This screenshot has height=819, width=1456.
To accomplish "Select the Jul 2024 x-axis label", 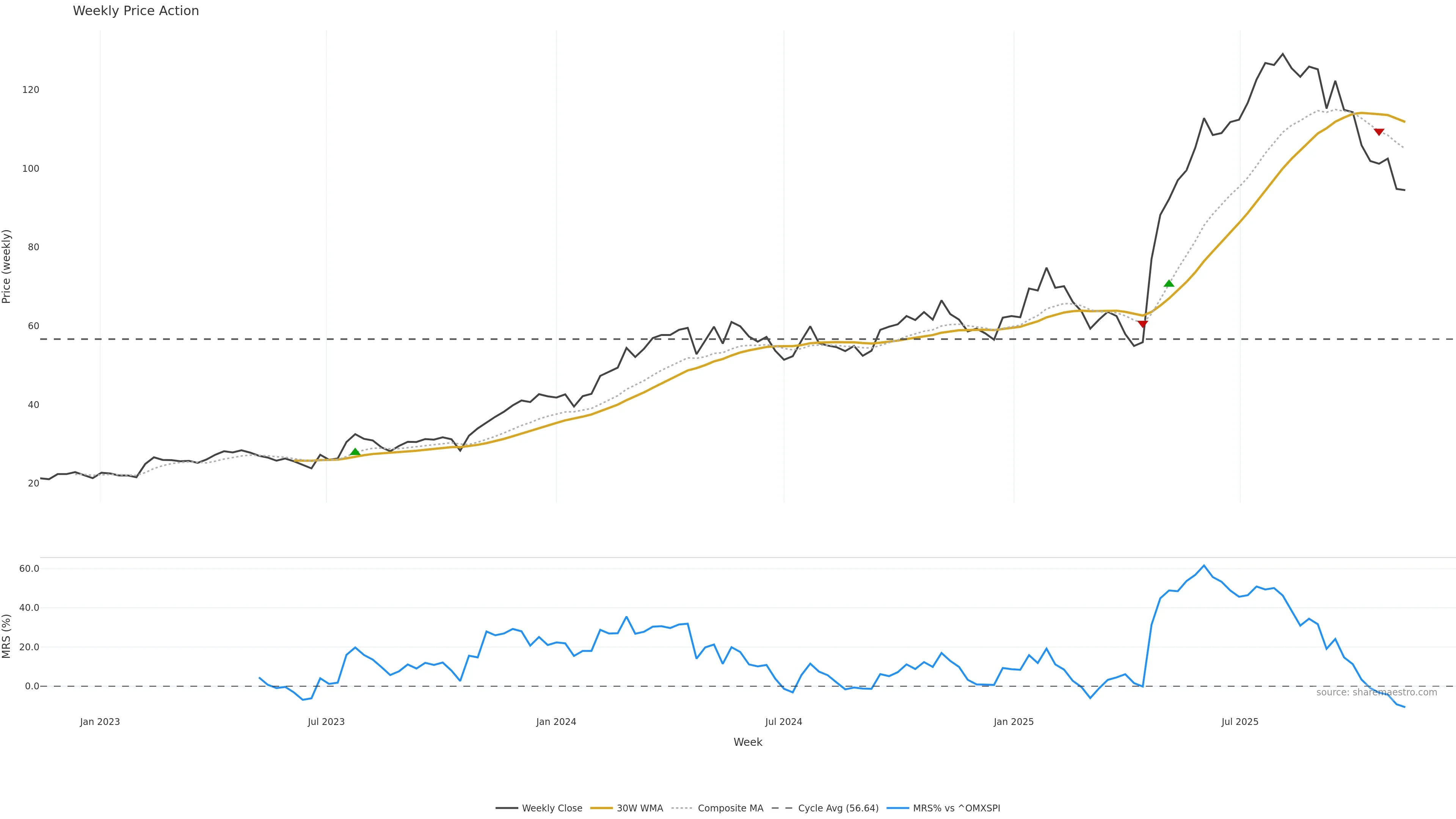I will 783,722.
